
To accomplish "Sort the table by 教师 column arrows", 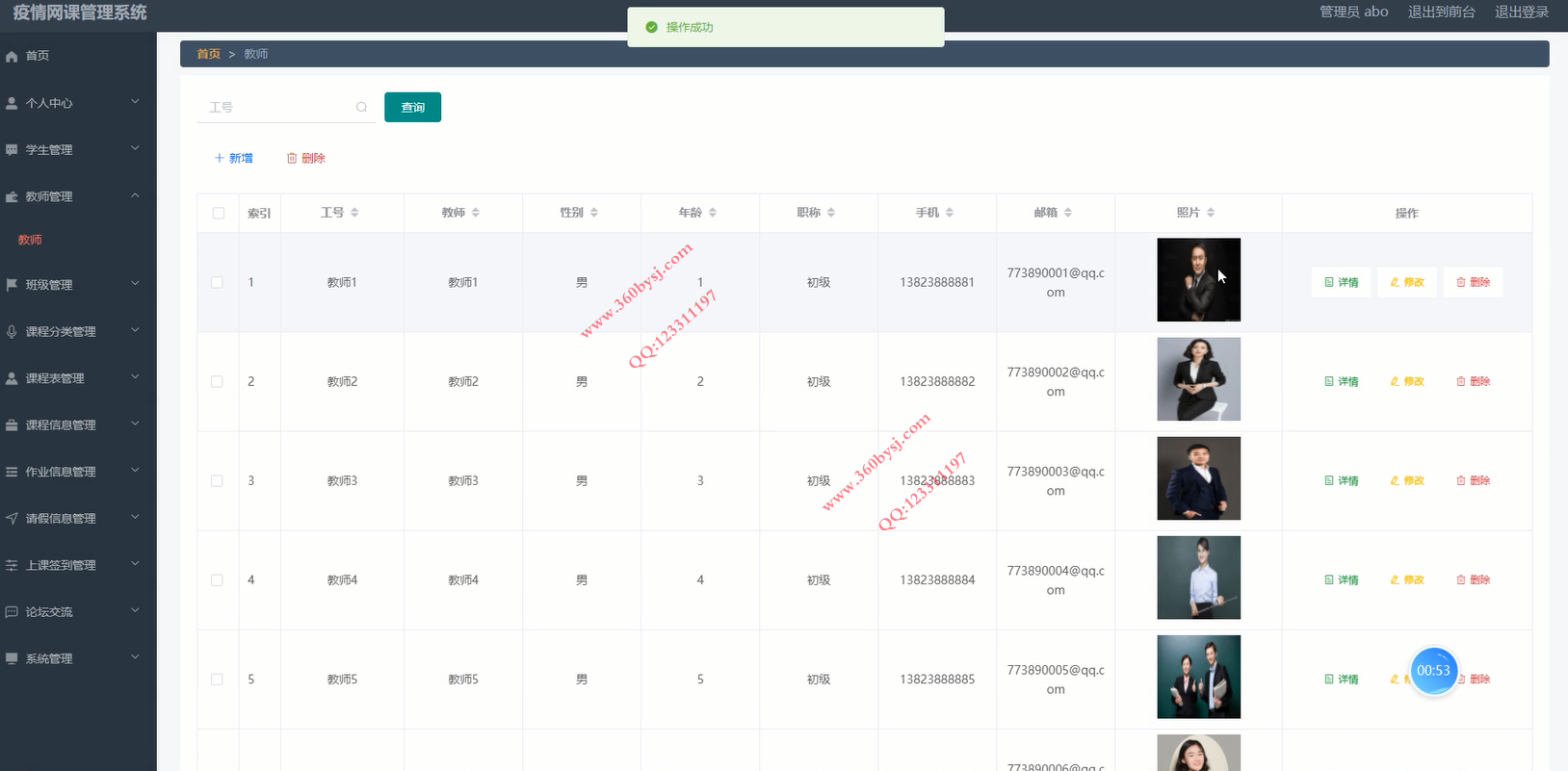I will point(476,213).
